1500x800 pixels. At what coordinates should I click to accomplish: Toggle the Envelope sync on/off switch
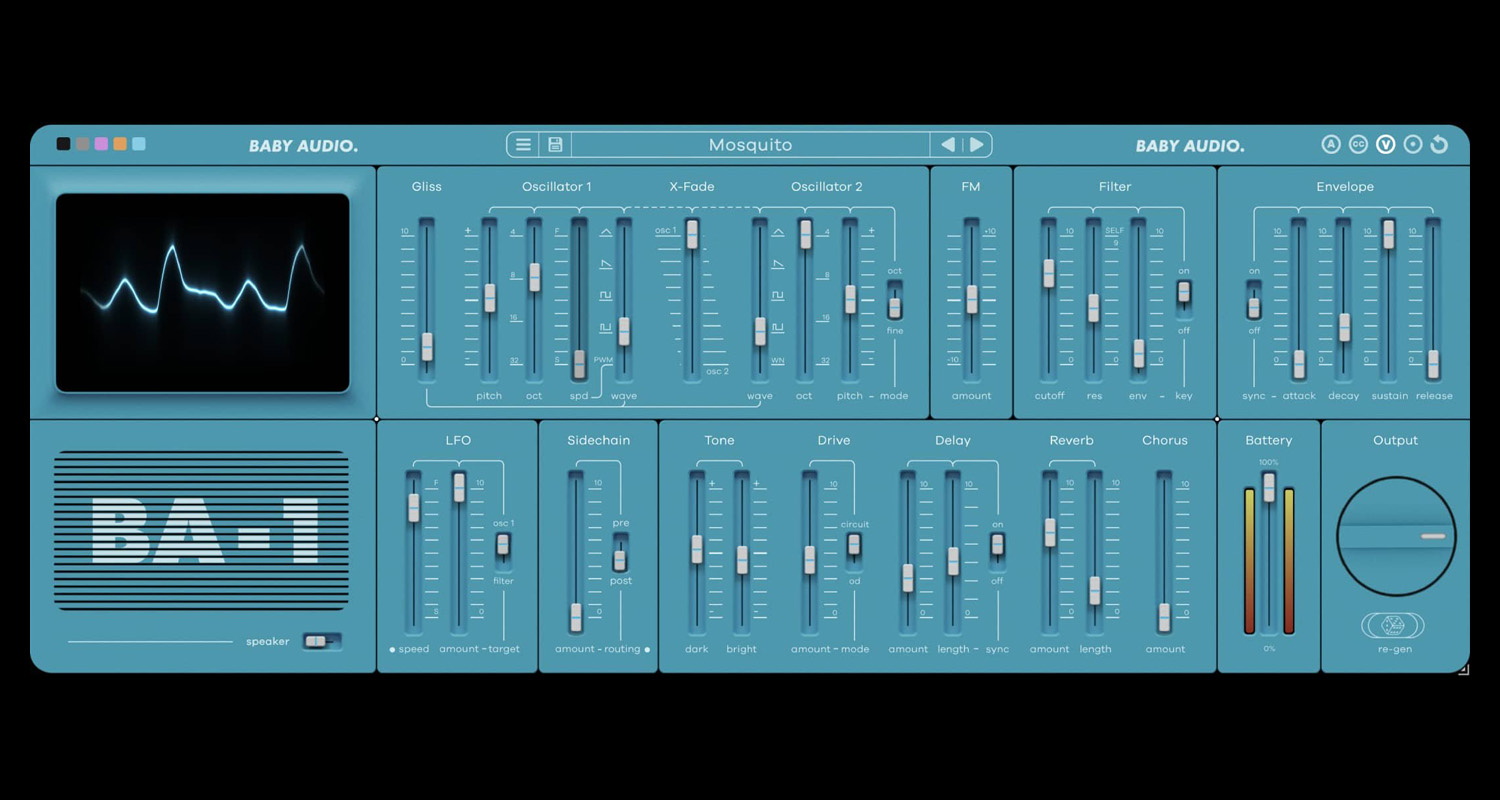[x=1254, y=299]
